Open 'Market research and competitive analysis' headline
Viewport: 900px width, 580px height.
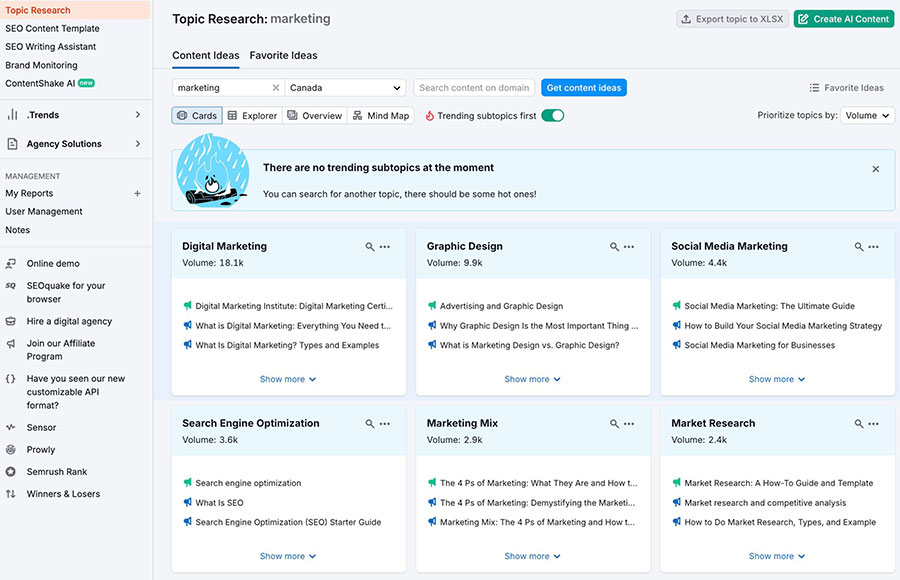765,502
